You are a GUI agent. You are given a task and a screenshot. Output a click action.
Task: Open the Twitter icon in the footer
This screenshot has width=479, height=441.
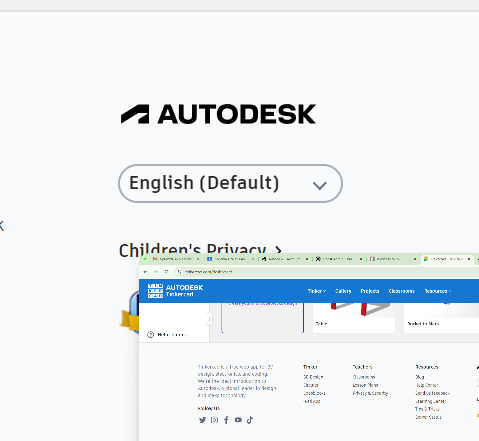pos(202,420)
